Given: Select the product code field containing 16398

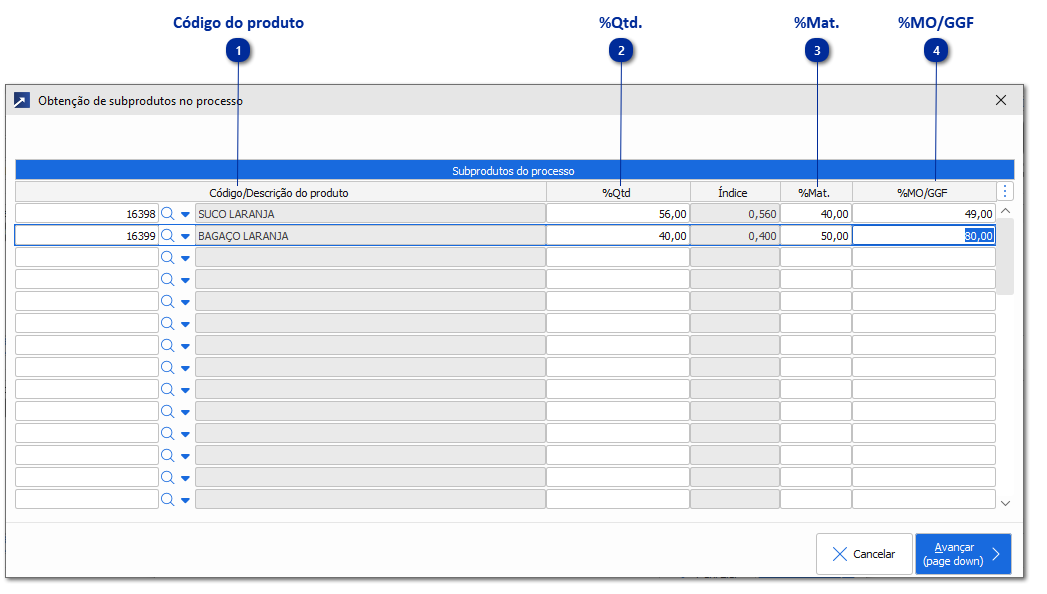Looking at the screenshot, I should [87, 214].
